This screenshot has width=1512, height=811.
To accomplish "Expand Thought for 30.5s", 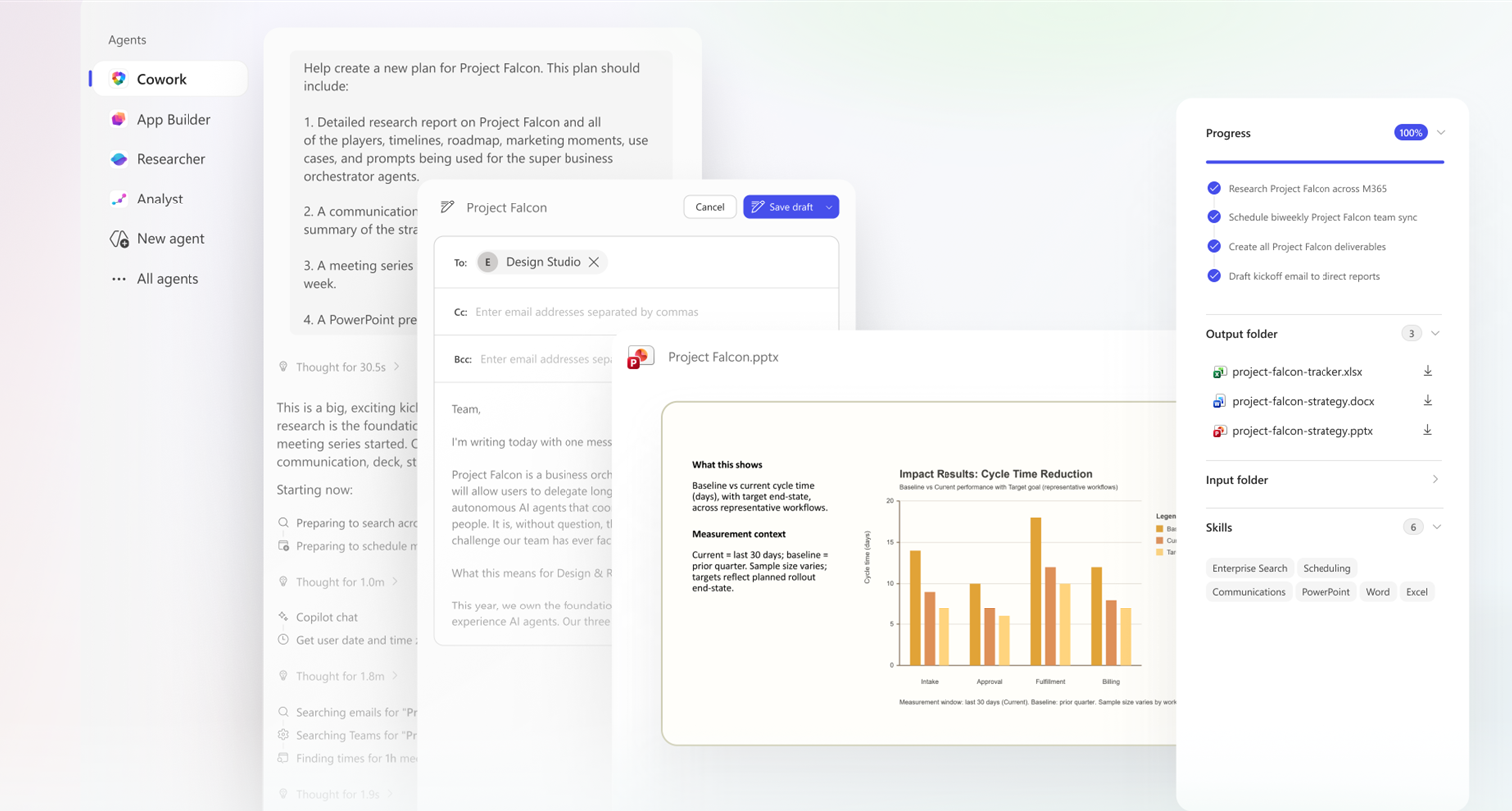I will pyautogui.click(x=339, y=367).
